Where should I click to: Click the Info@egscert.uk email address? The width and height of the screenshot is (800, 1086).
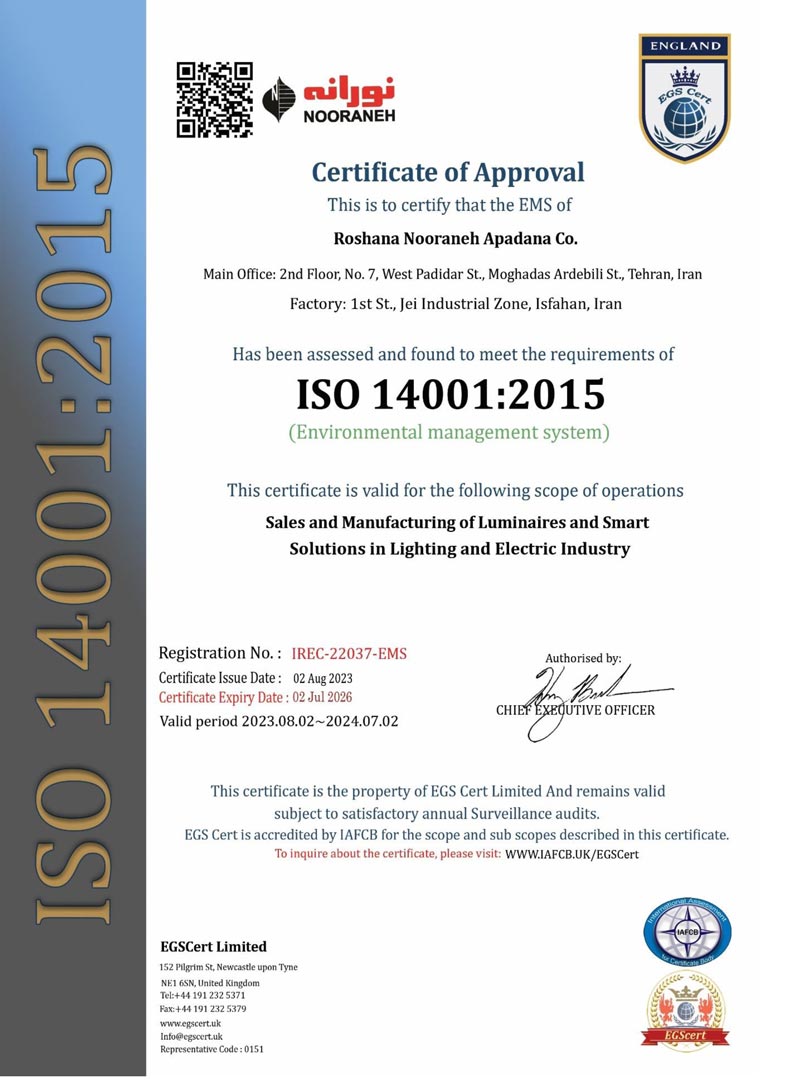[191, 1036]
